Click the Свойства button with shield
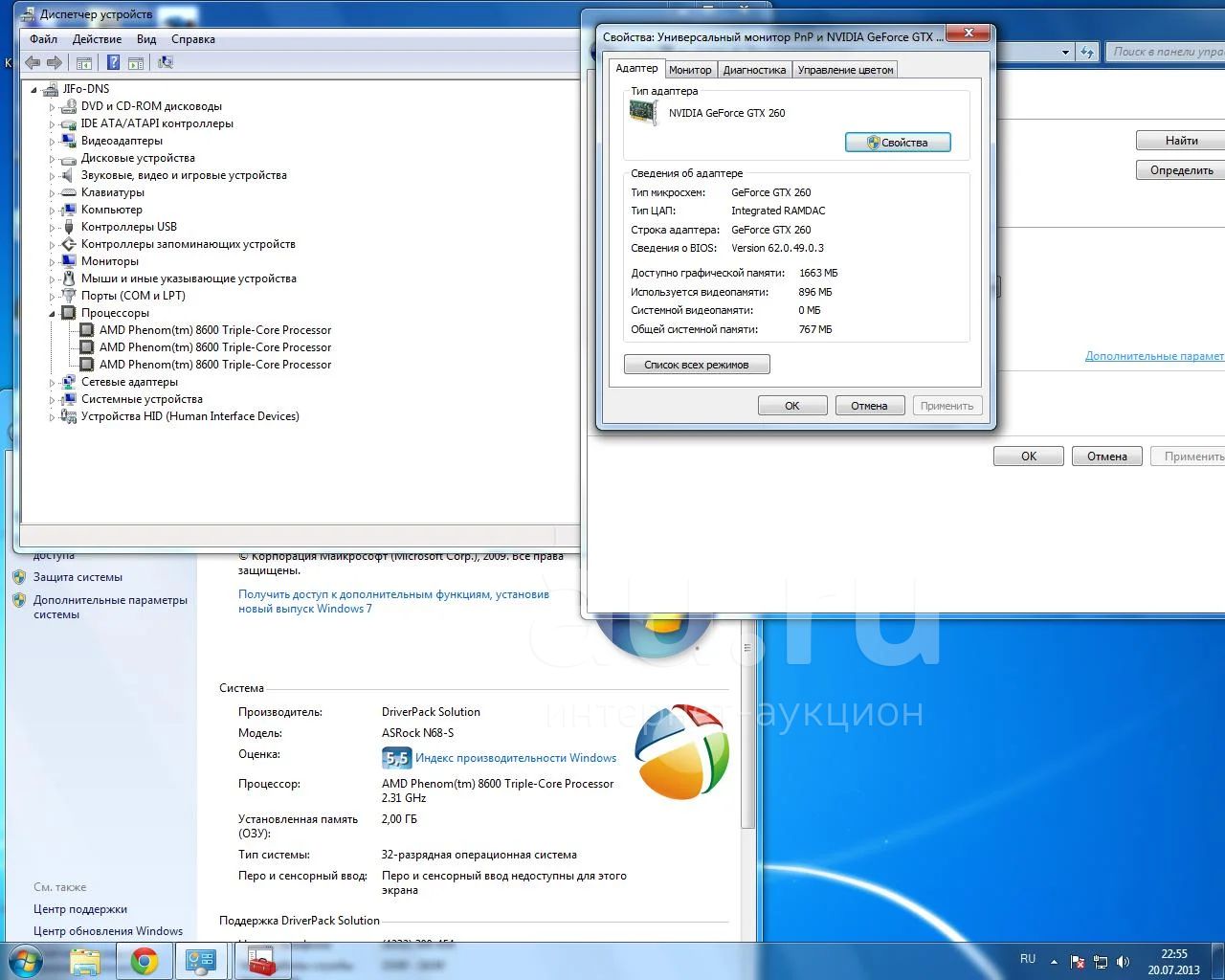This screenshot has width=1225, height=980. (898, 143)
